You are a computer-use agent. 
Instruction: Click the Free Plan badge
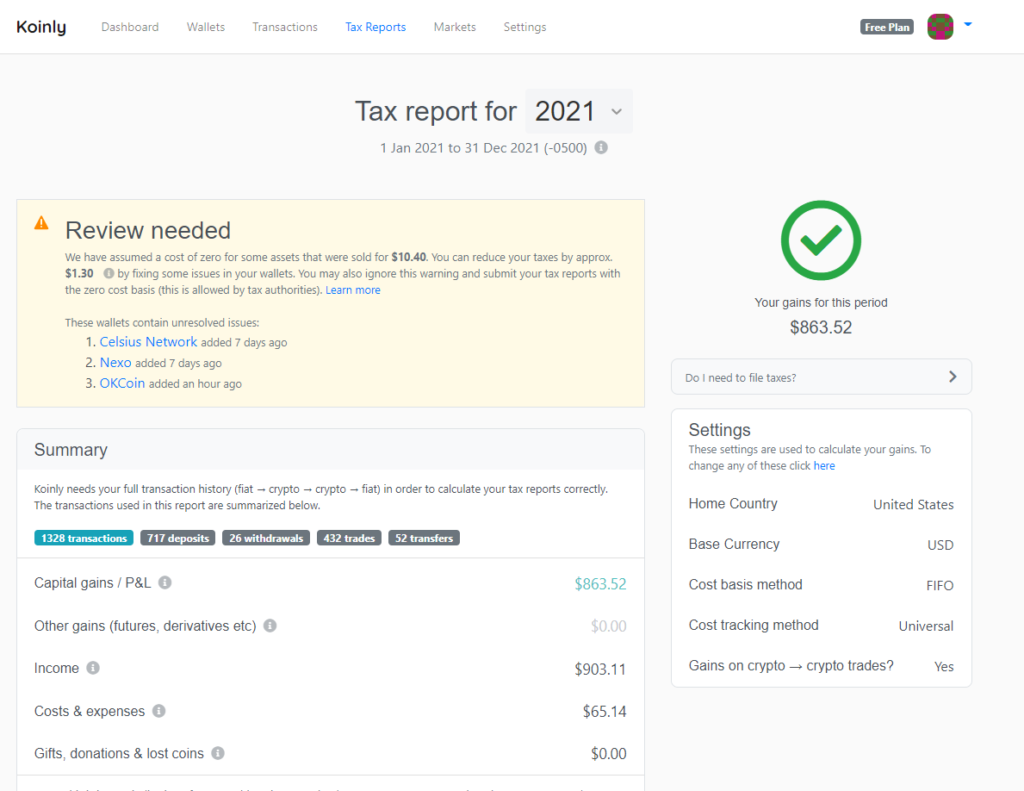point(887,27)
